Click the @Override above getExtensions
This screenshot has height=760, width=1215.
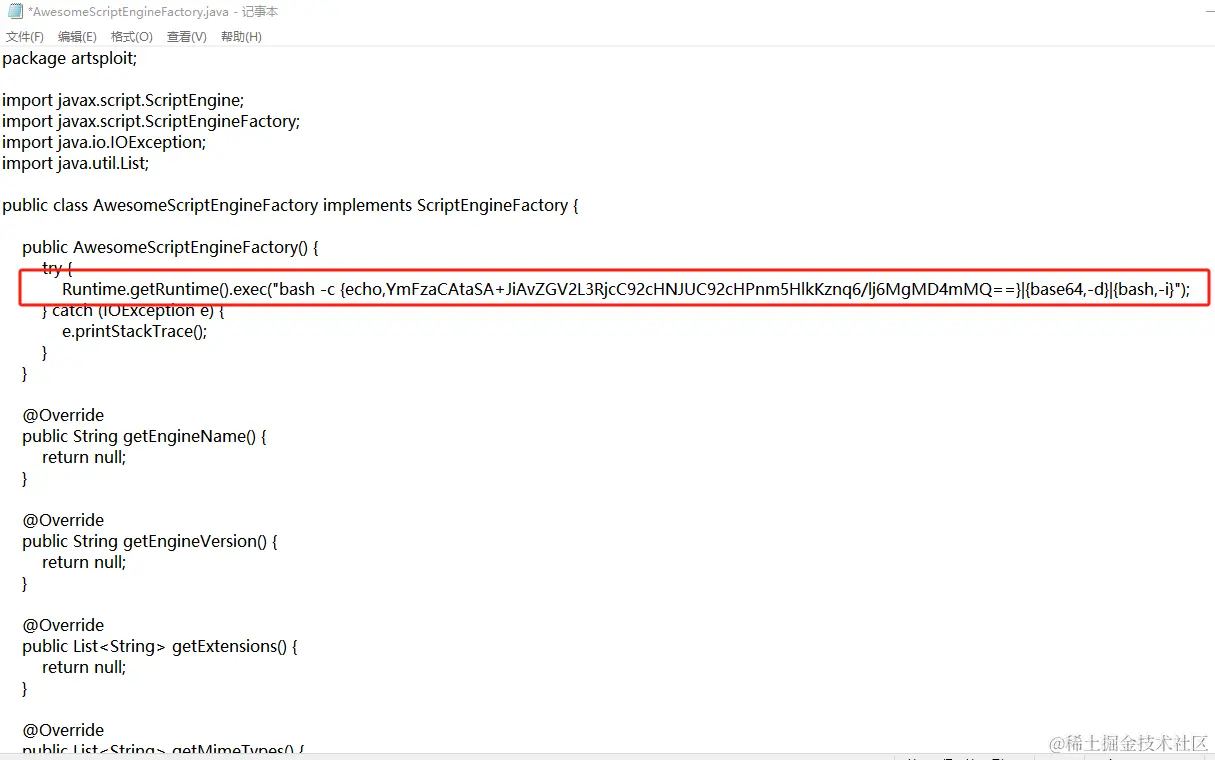[63, 625]
